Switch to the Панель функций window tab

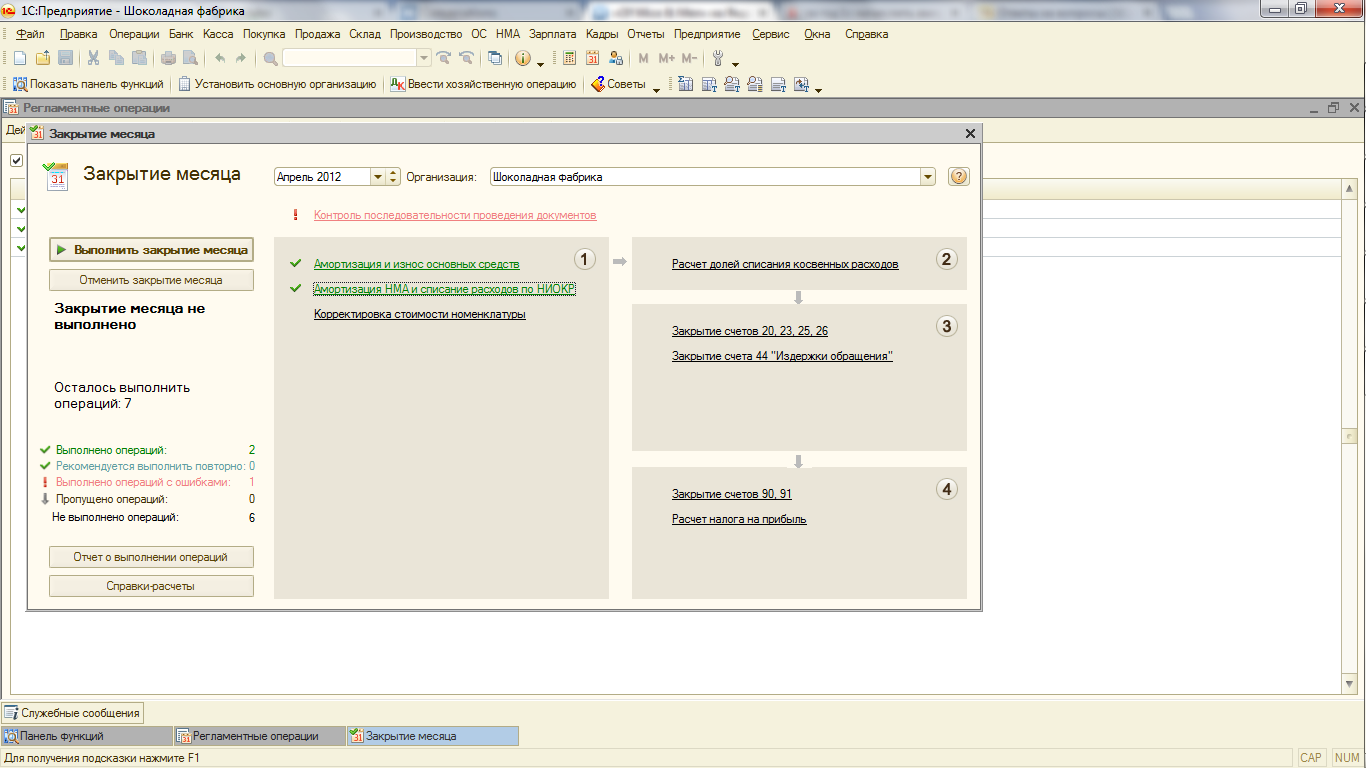(x=86, y=736)
